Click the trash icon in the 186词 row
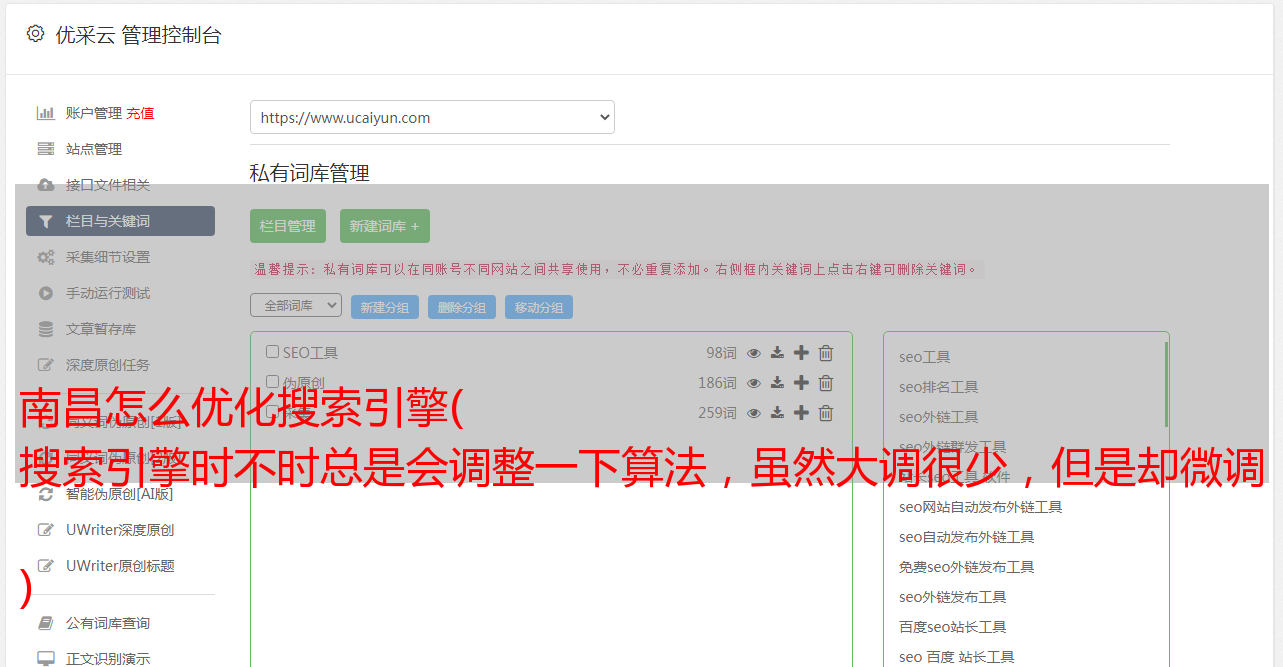Screen dimensions: 1283x667 point(826,383)
